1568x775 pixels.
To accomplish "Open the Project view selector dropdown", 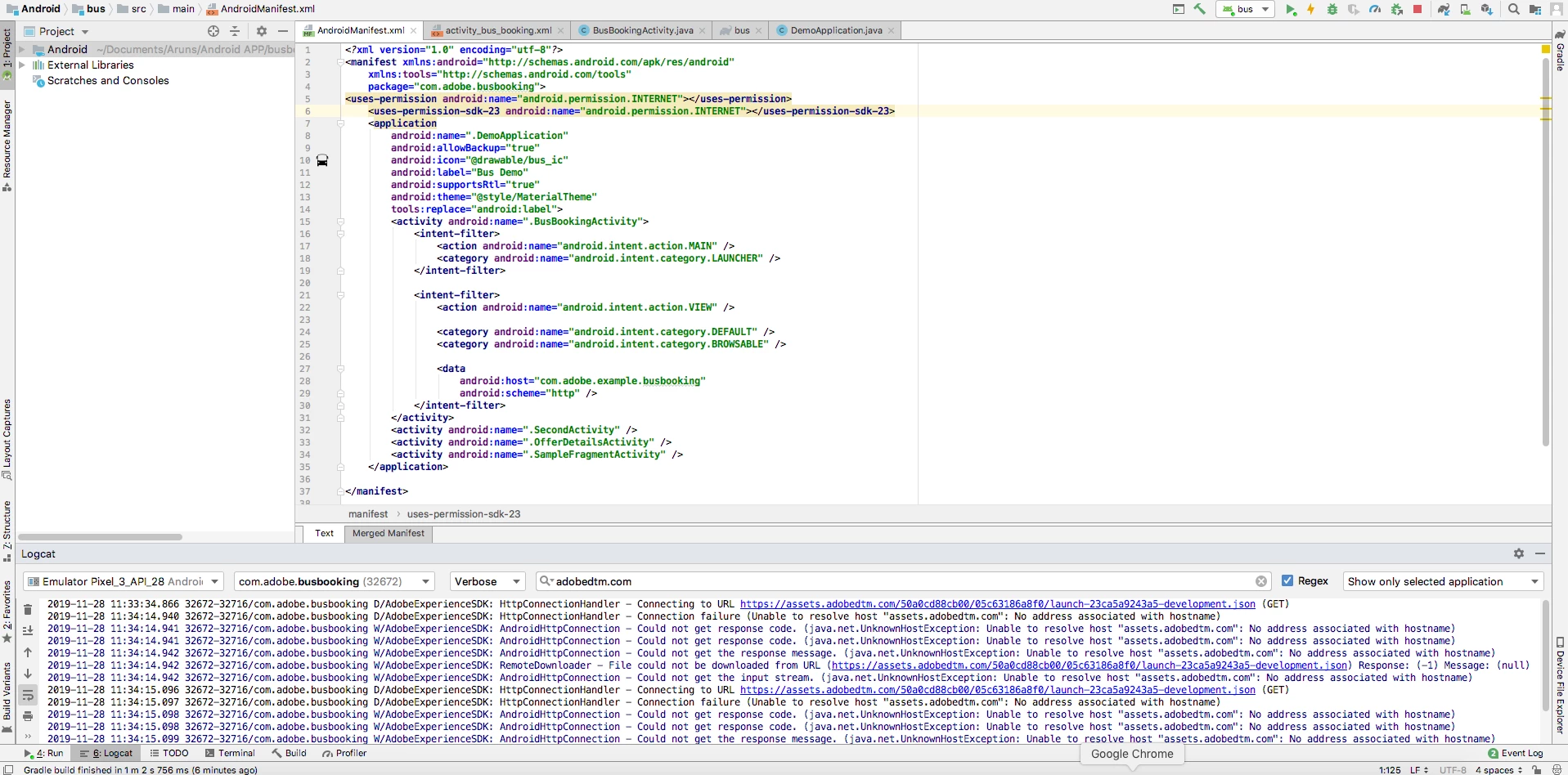I will (x=57, y=31).
